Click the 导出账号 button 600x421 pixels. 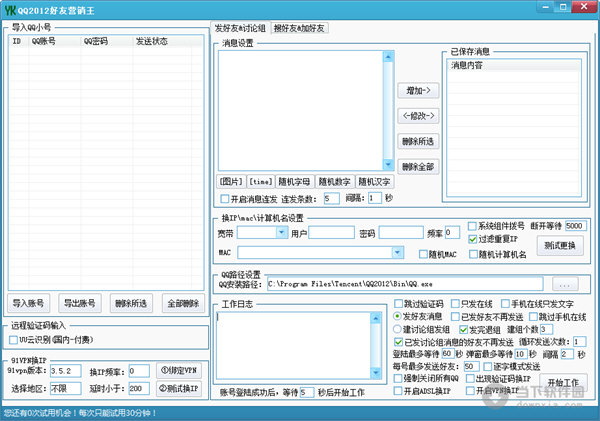coord(80,304)
